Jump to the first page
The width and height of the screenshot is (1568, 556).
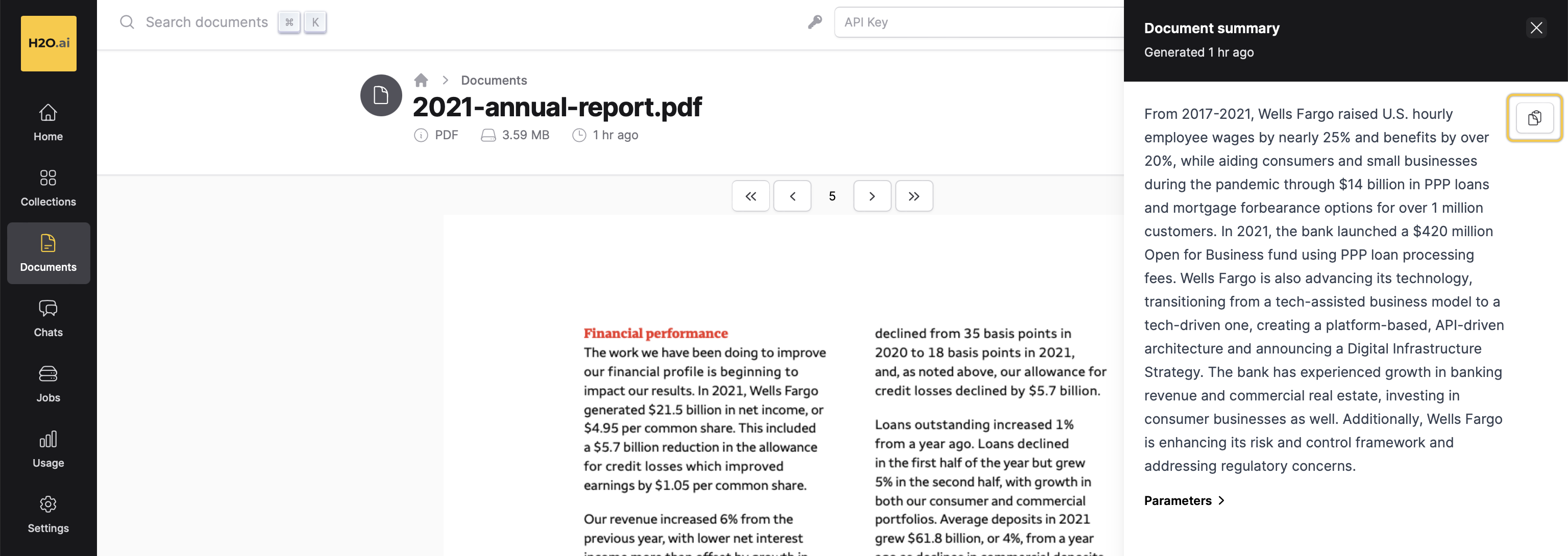pyautogui.click(x=750, y=196)
